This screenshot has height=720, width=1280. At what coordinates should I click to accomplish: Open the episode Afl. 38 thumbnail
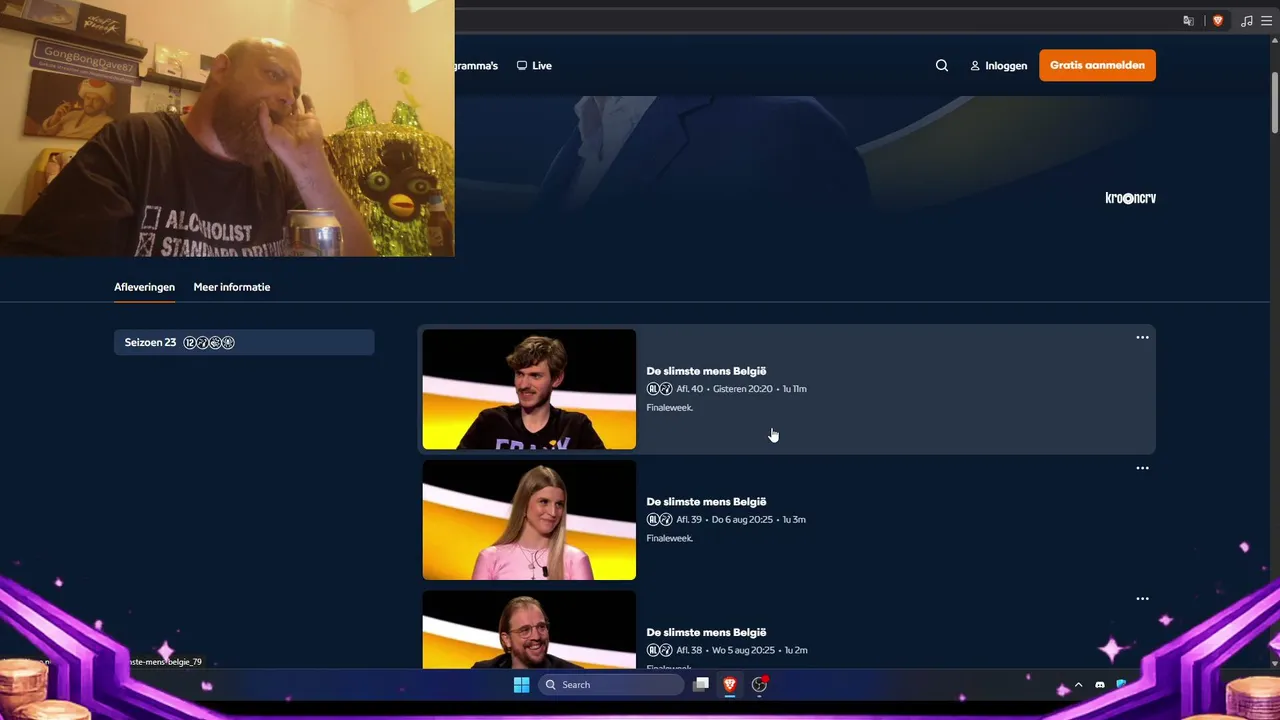pyautogui.click(x=529, y=630)
